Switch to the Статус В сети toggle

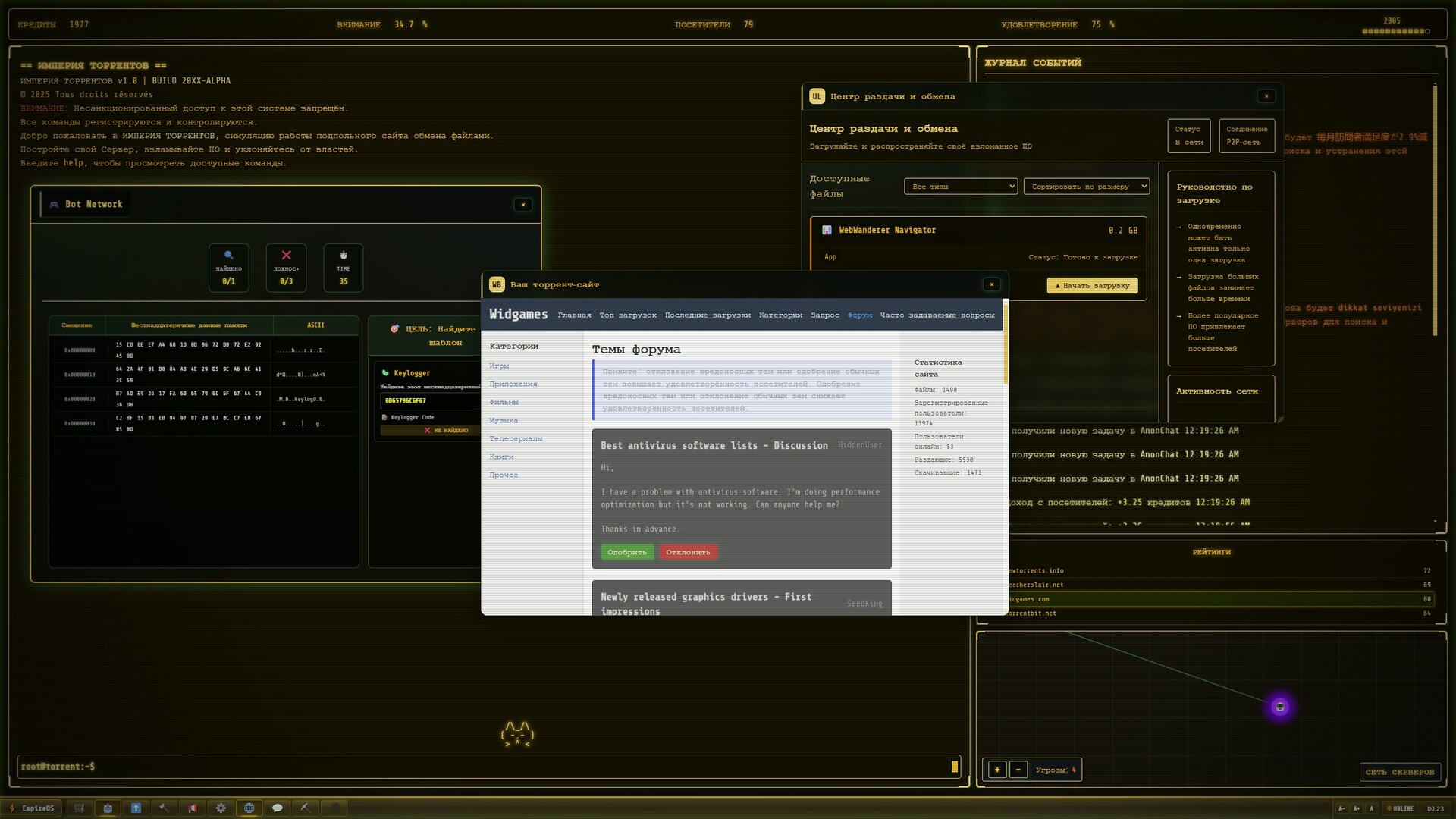click(x=1188, y=136)
